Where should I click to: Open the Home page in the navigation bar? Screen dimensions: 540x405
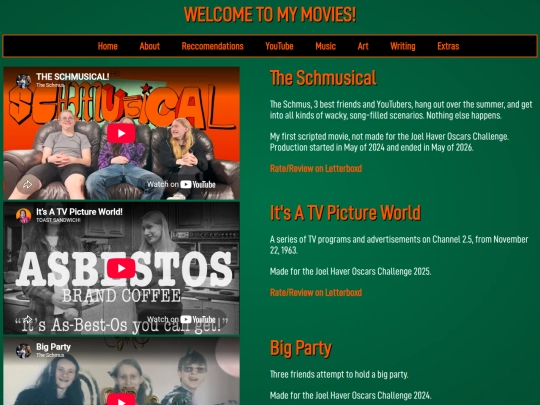coord(107,46)
